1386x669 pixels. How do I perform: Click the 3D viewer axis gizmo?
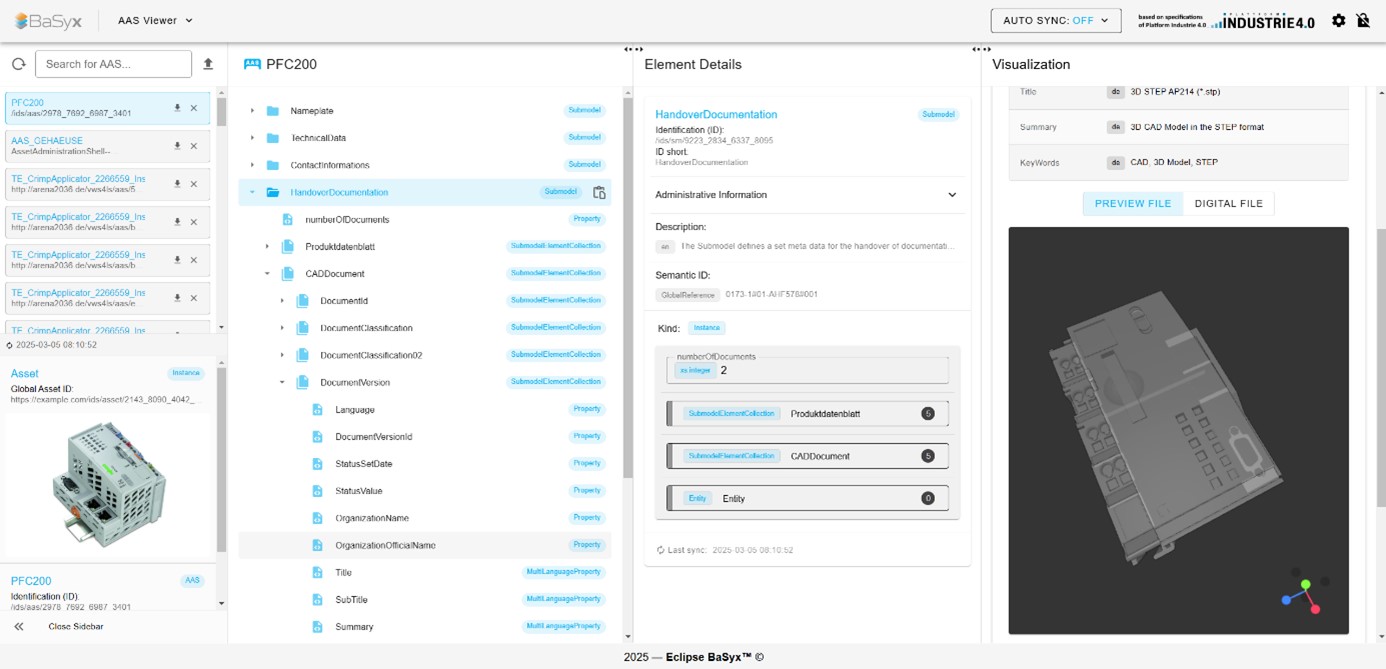point(1306,592)
